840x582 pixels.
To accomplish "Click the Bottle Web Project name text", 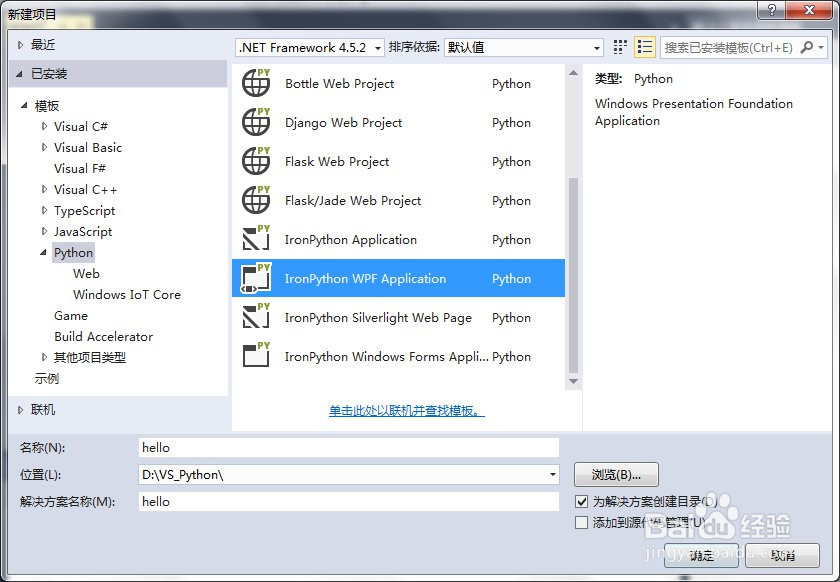I will 340,84.
